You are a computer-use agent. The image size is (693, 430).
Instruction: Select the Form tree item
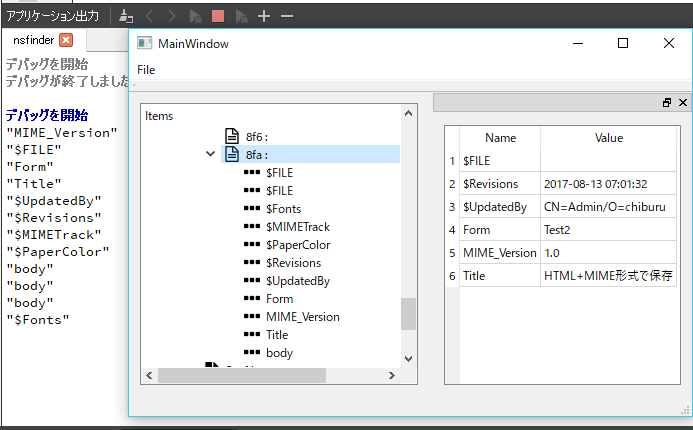279,299
